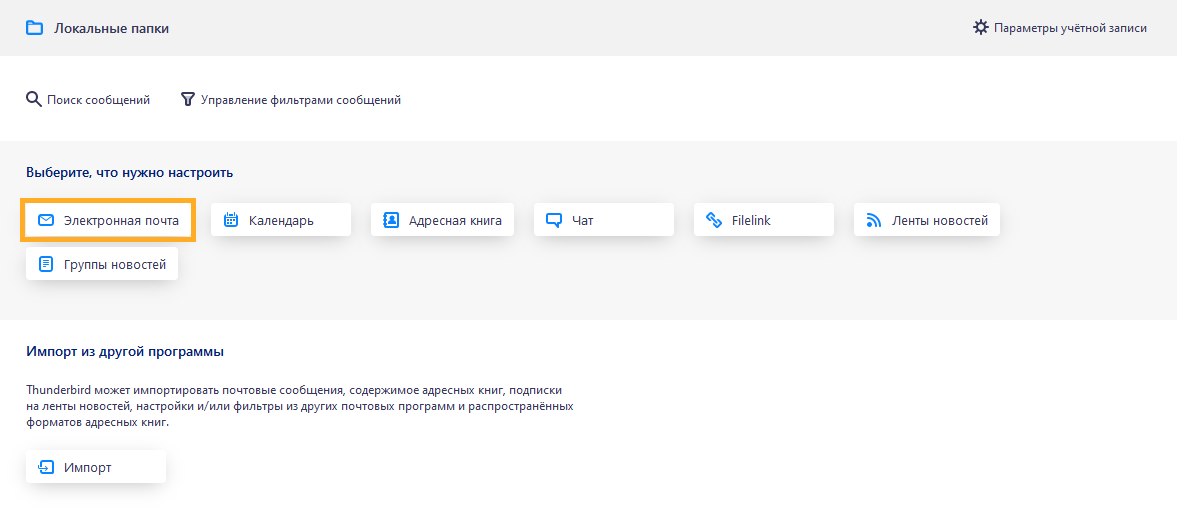Click the Filelink chain icon

[714, 220]
